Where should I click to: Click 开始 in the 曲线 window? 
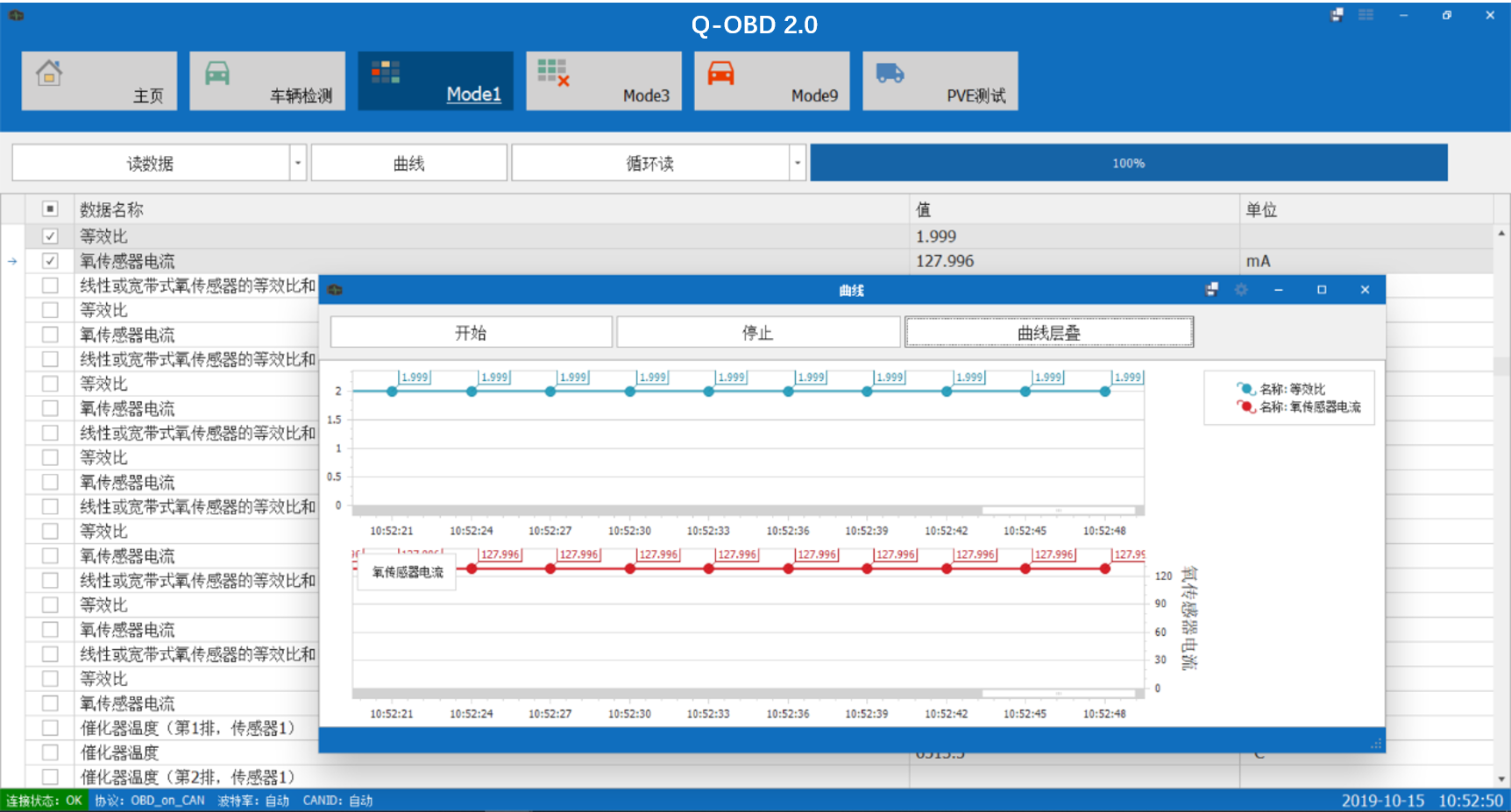471,333
